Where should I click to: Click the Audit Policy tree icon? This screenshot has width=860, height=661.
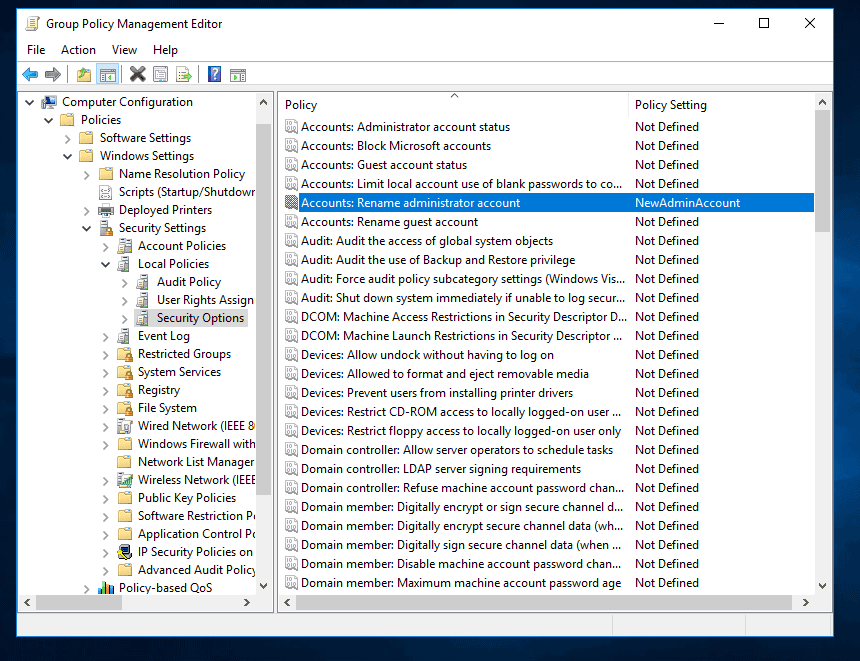[x=143, y=282]
